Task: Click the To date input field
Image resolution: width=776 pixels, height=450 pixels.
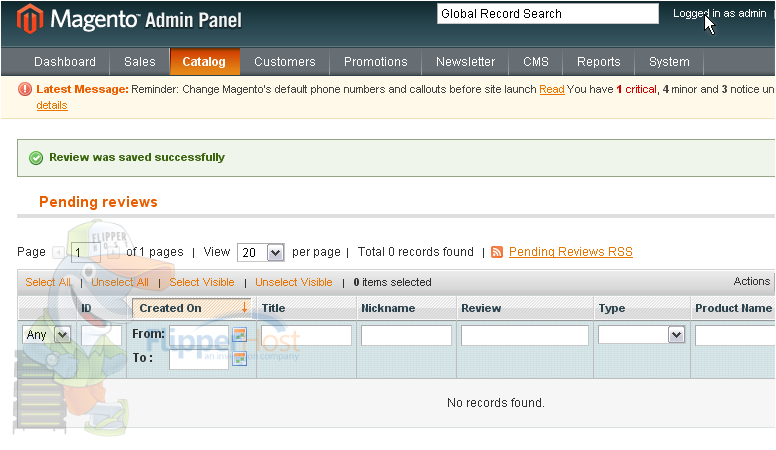Action: [199, 359]
